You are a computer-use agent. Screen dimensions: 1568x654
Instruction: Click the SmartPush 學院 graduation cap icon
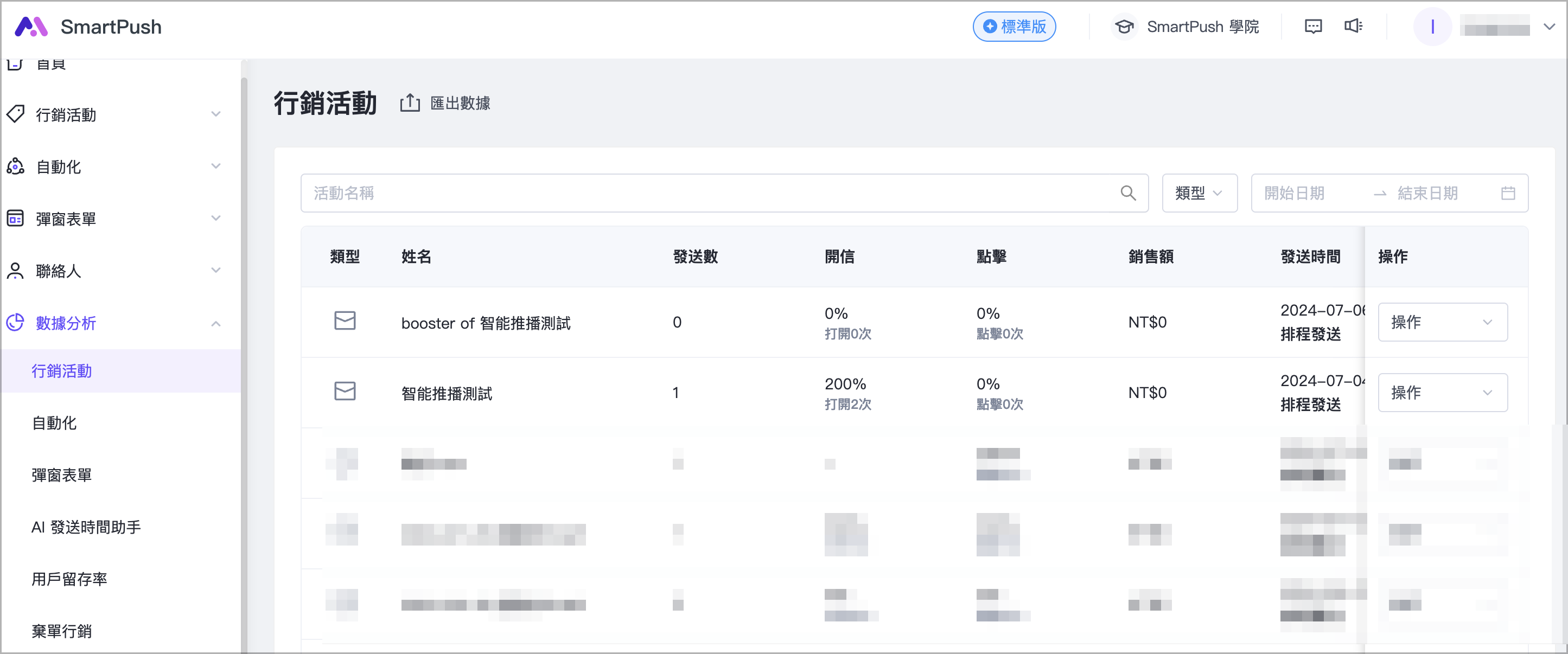point(1124,27)
